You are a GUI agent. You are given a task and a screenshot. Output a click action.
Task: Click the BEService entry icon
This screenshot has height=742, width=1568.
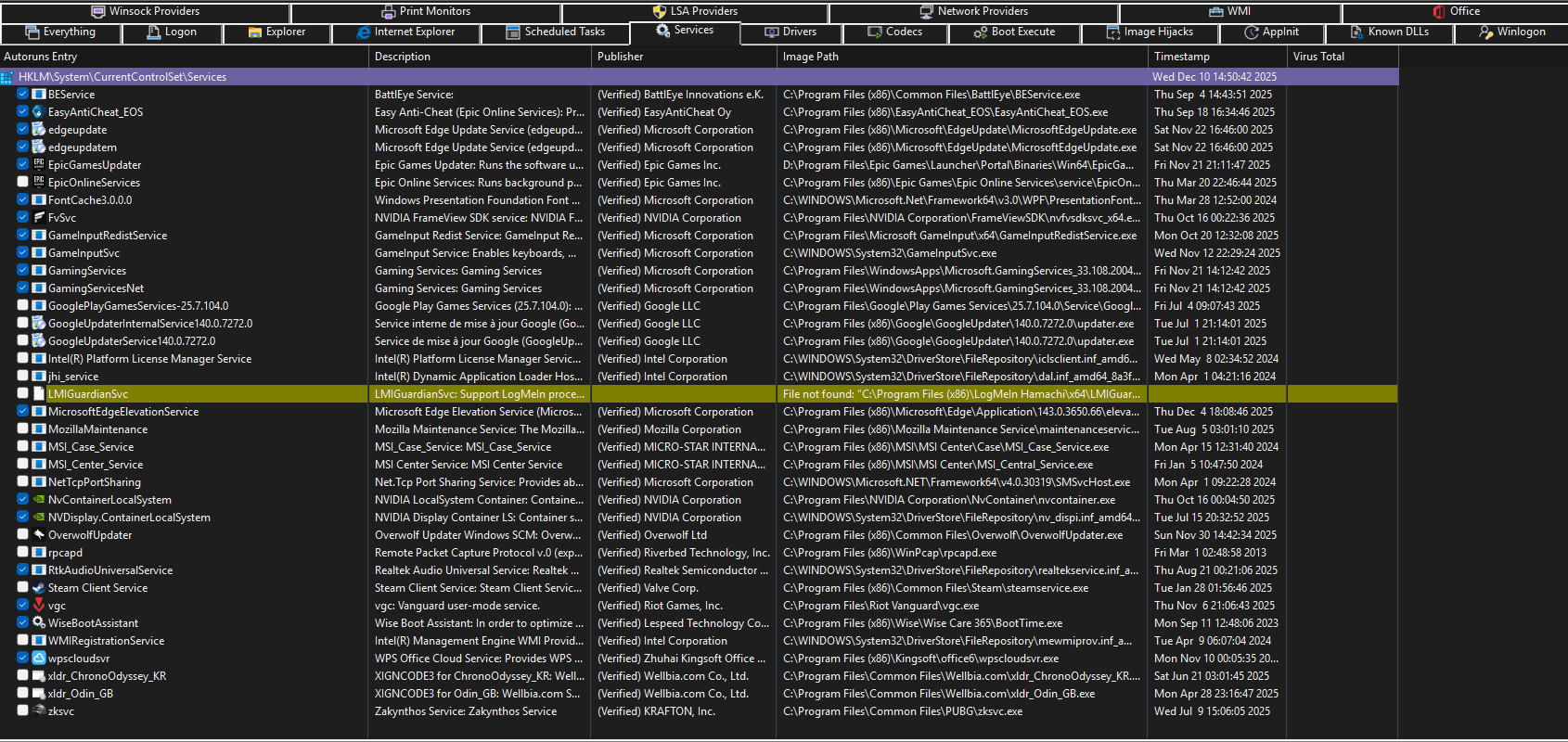pos(39,95)
